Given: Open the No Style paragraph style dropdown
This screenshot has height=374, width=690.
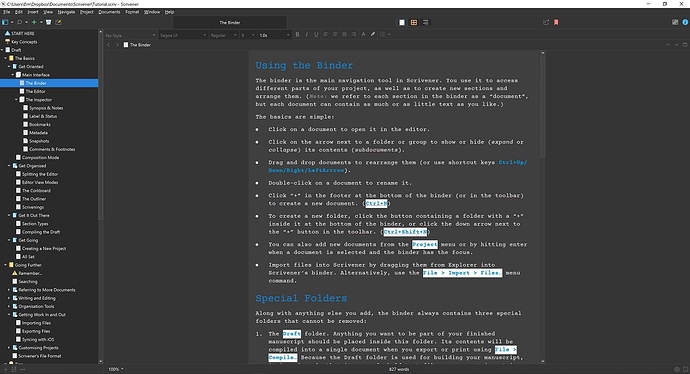Looking at the screenshot, I should tap(131, 35).
